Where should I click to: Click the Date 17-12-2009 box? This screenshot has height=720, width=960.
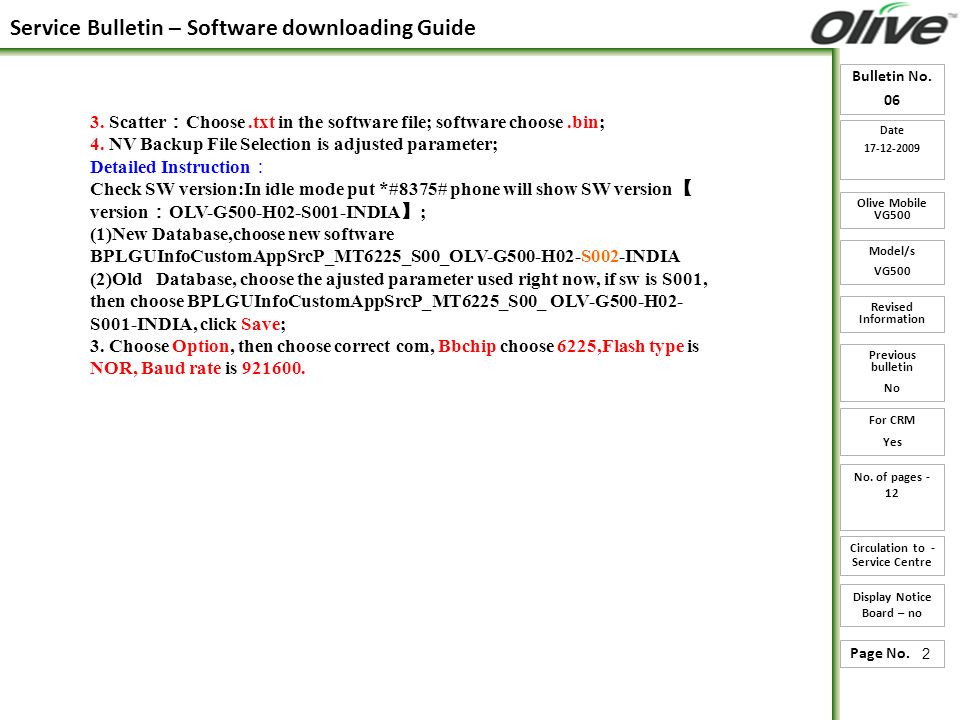coord(892,150)
